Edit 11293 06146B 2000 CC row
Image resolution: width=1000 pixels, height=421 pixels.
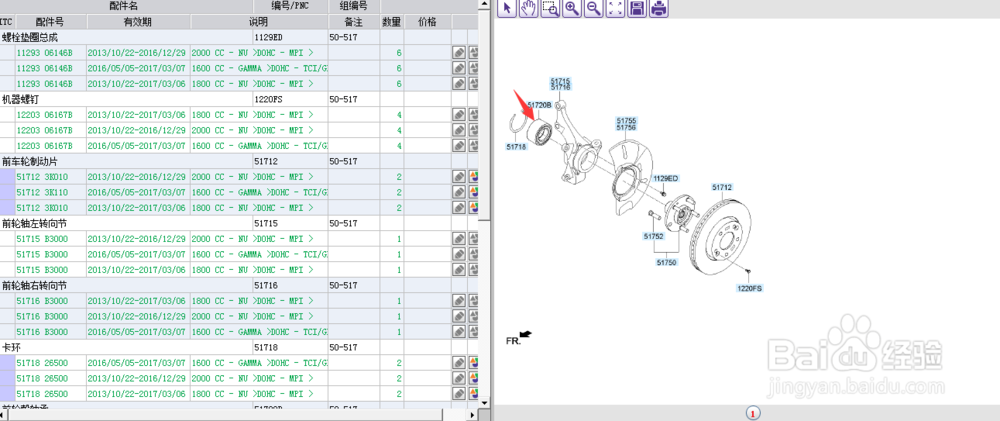tap(459, 52)
